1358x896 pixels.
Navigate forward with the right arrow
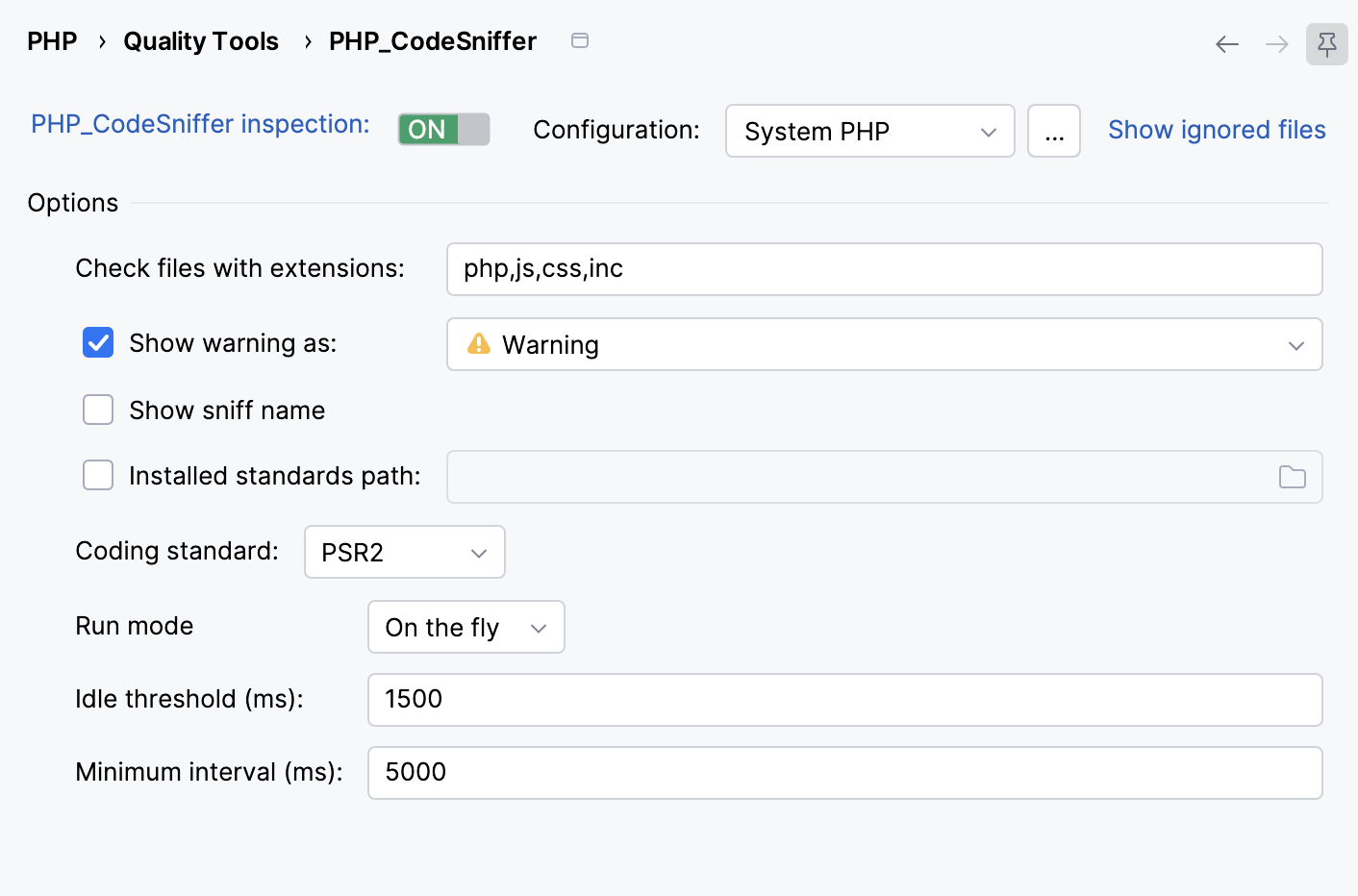click(x=1277, y=44)
